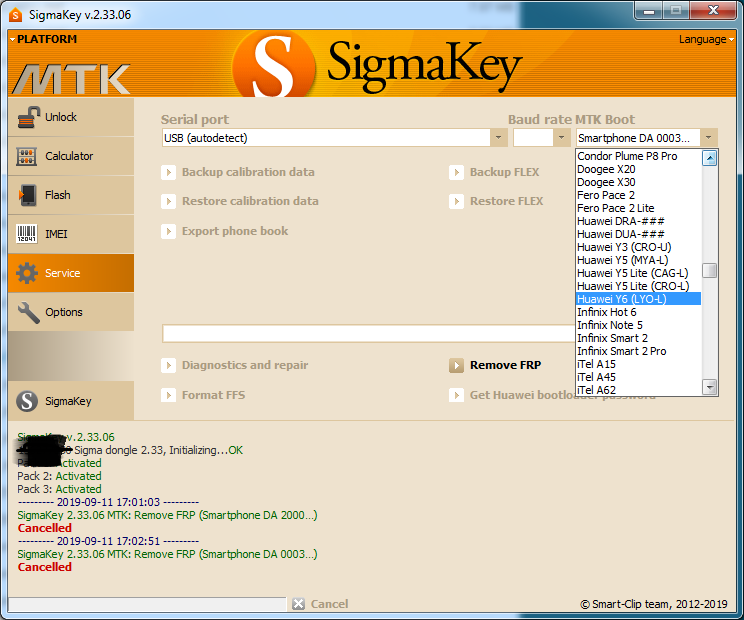744x620 pixels.
Task: Click the Restore FLEX arrow icon
Action: coord(456,202)
